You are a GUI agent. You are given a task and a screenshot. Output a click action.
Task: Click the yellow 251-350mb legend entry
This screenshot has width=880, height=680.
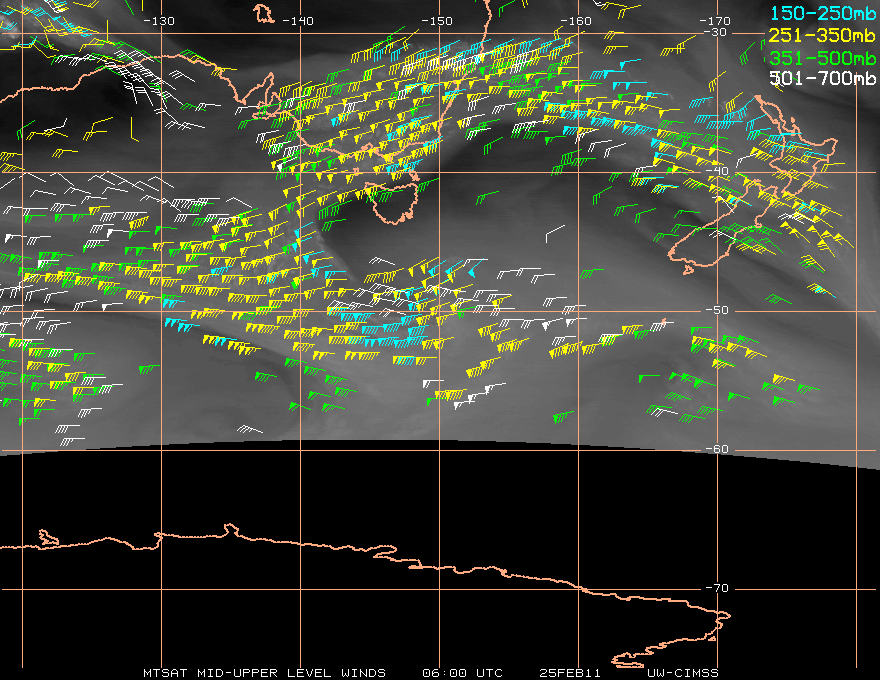click(x=822, y=35)
